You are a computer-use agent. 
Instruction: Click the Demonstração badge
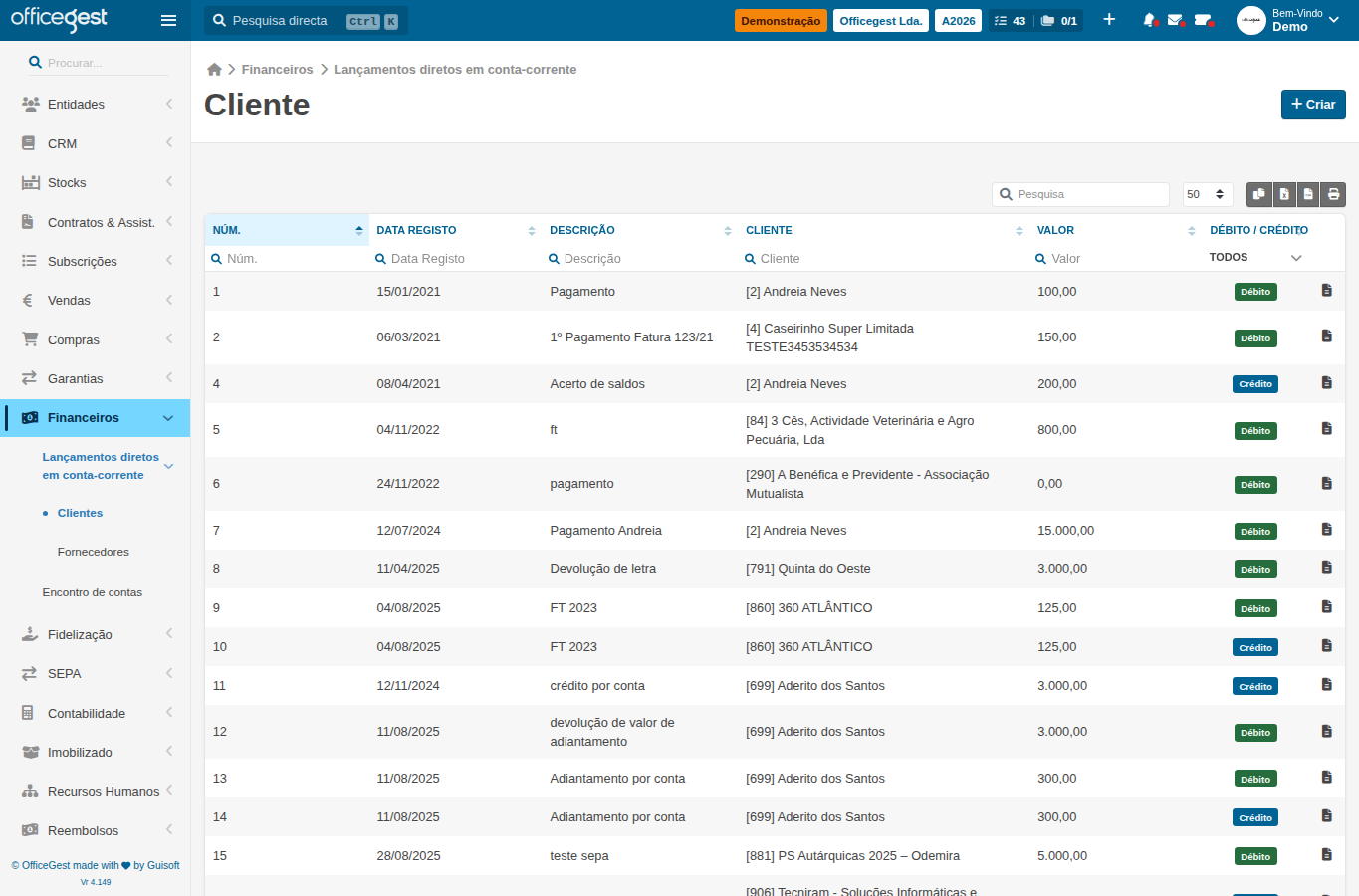click(781, 20)
